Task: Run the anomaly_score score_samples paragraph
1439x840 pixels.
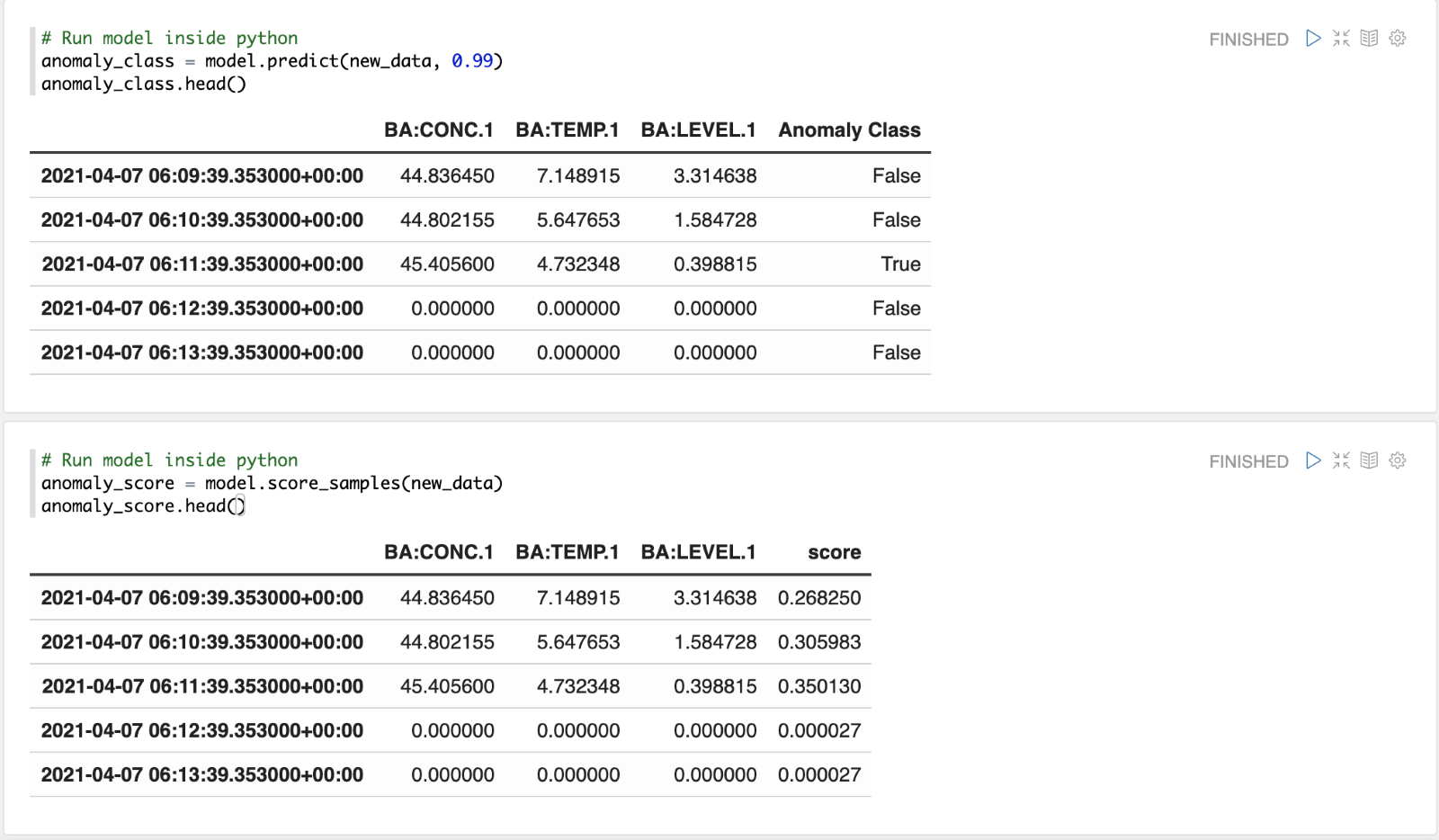Action: (1313, 460)
